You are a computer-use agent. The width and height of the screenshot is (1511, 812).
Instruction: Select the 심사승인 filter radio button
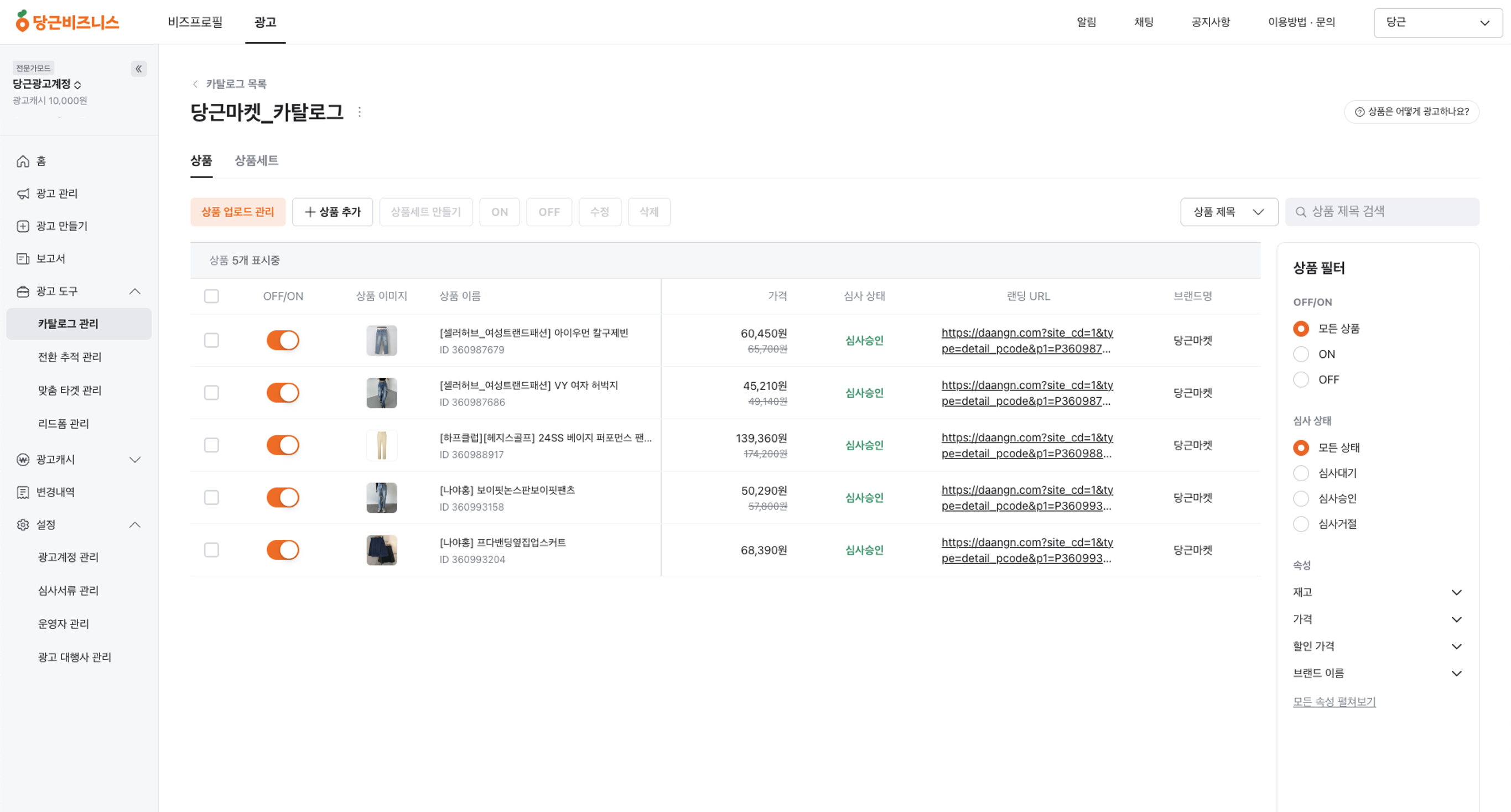1300,498
